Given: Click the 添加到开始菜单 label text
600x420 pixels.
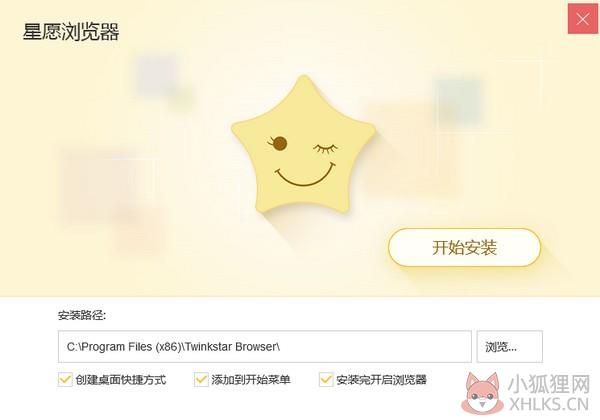Looking at the screenshot, I should (x=251, y=380).
